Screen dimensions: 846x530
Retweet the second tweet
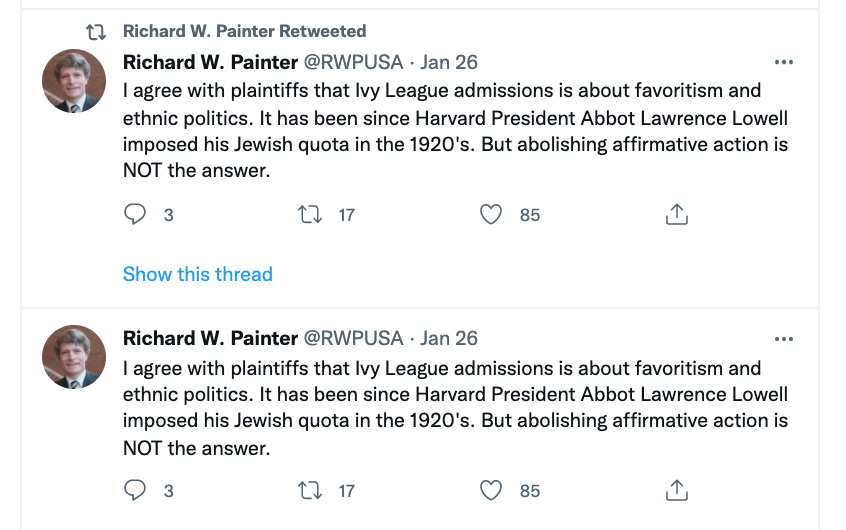click(311, 490)
